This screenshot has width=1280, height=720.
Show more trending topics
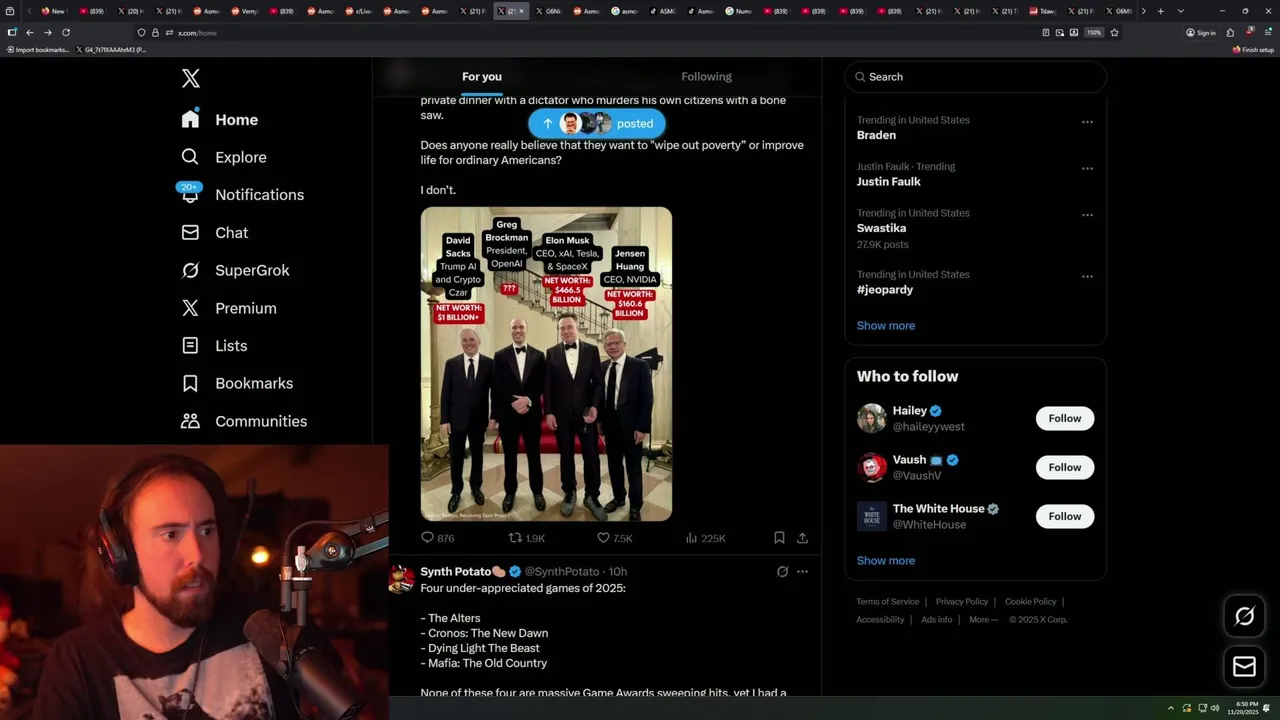886,326
